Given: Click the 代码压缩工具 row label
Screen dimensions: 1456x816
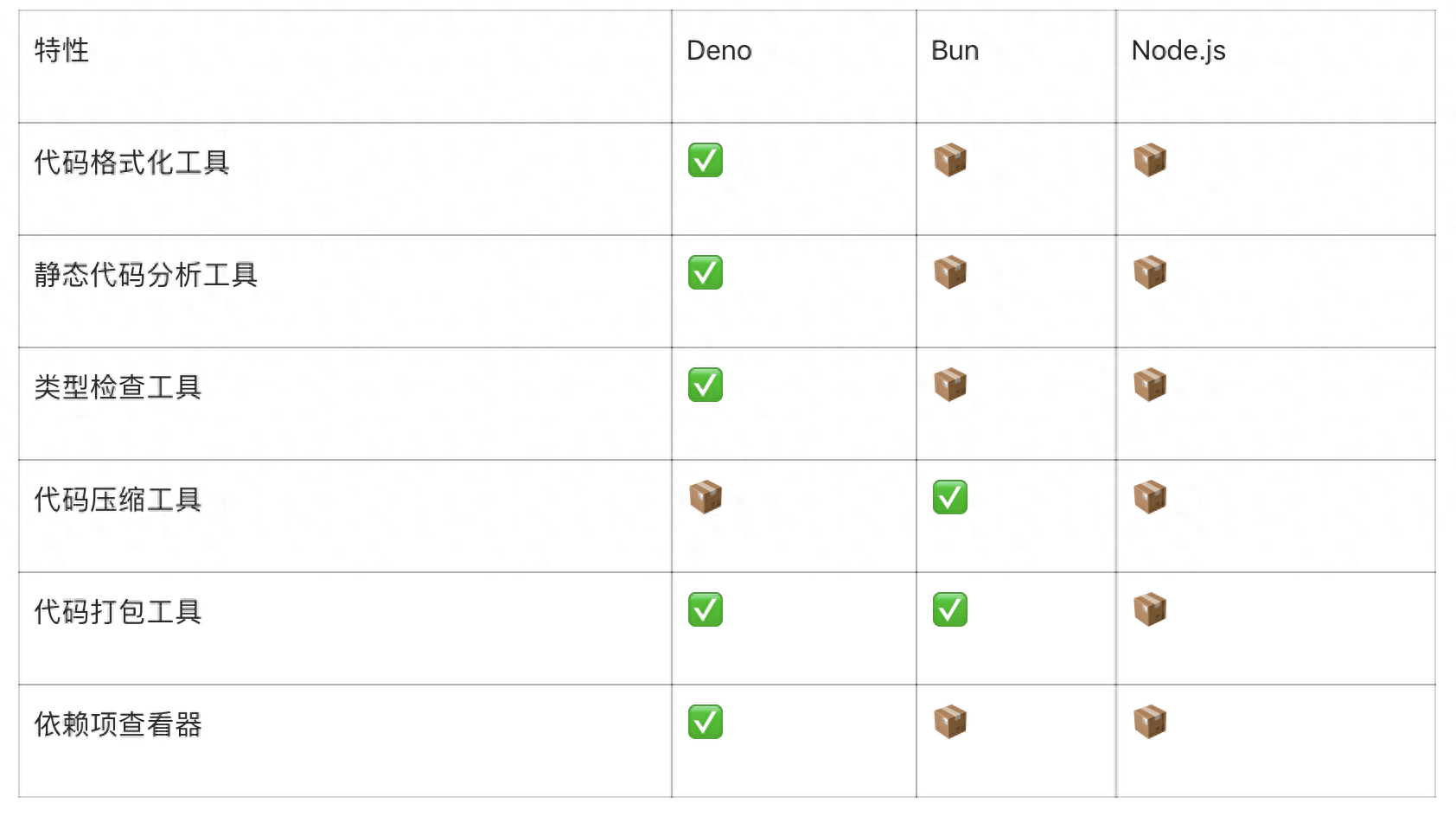Looking at the screenshot, I should 118,500.
